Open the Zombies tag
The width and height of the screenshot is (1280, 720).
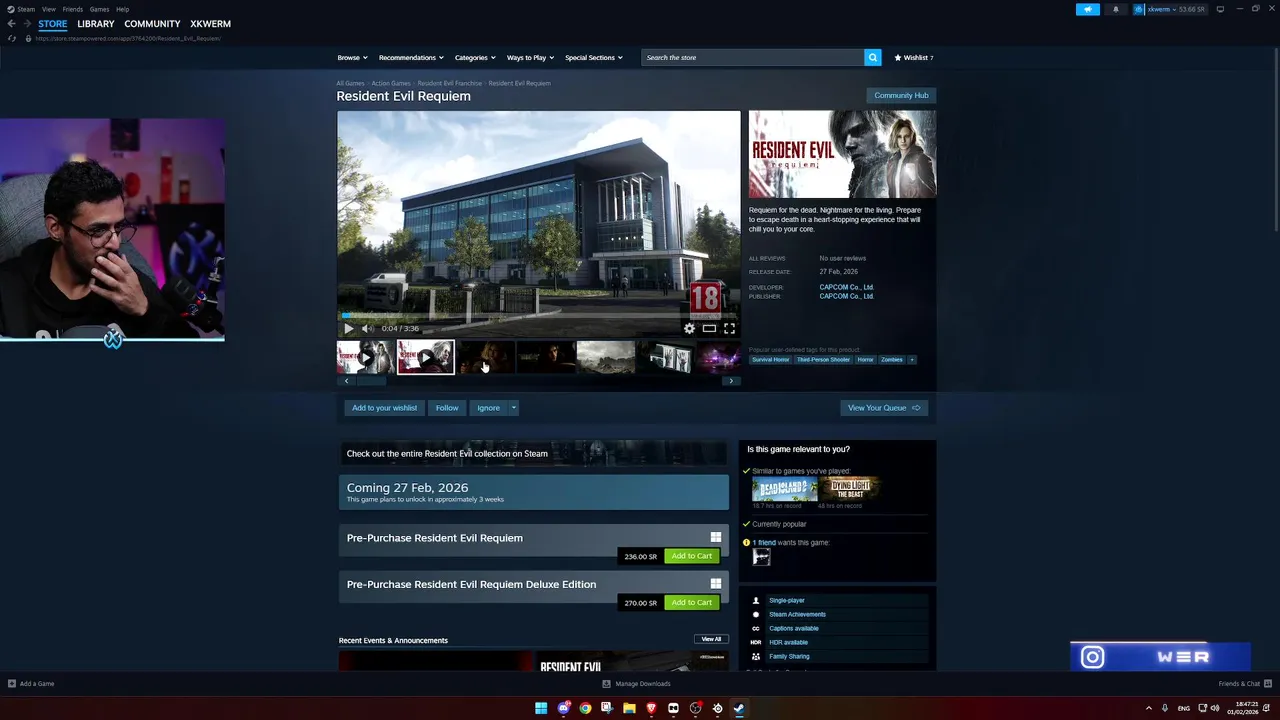891,359
